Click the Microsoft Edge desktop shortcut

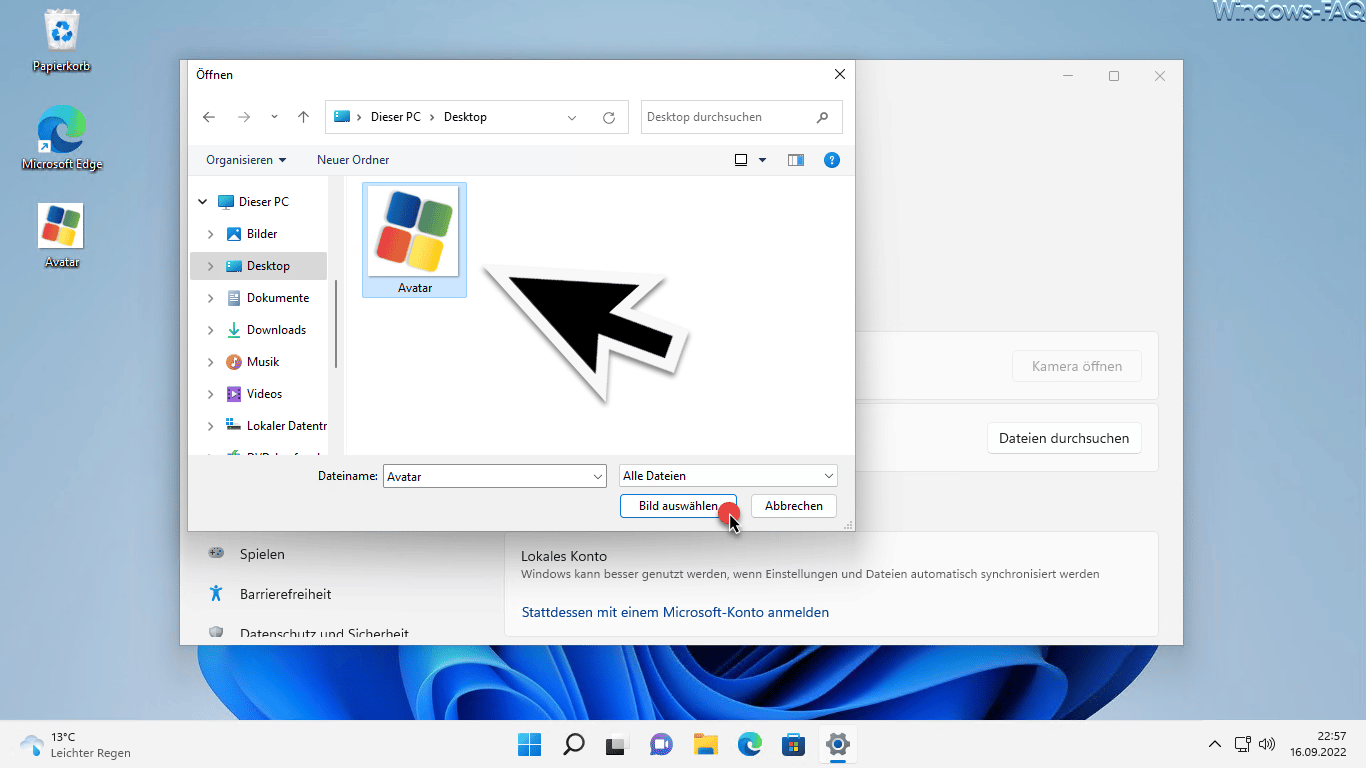tap(62, 140)
